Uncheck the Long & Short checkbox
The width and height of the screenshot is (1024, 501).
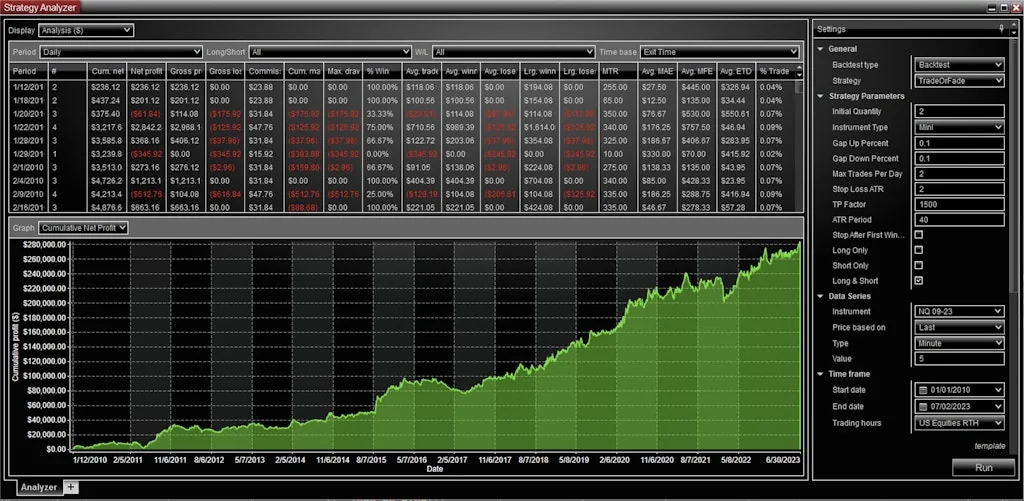pyautogui.click(x=919, y=281)
